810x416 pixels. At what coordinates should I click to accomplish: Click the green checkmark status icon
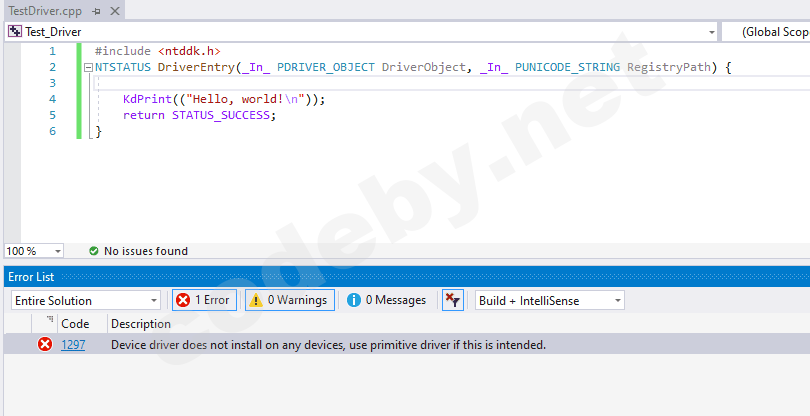94,251
